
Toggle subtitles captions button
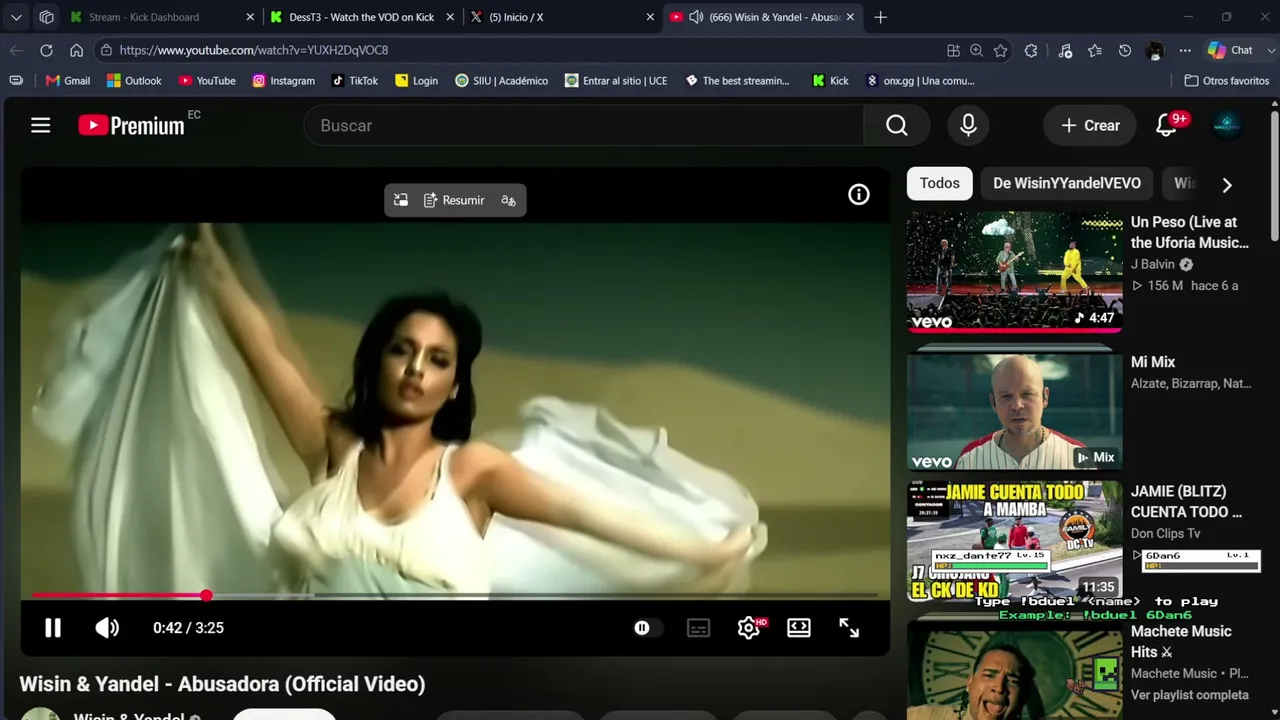699,628
